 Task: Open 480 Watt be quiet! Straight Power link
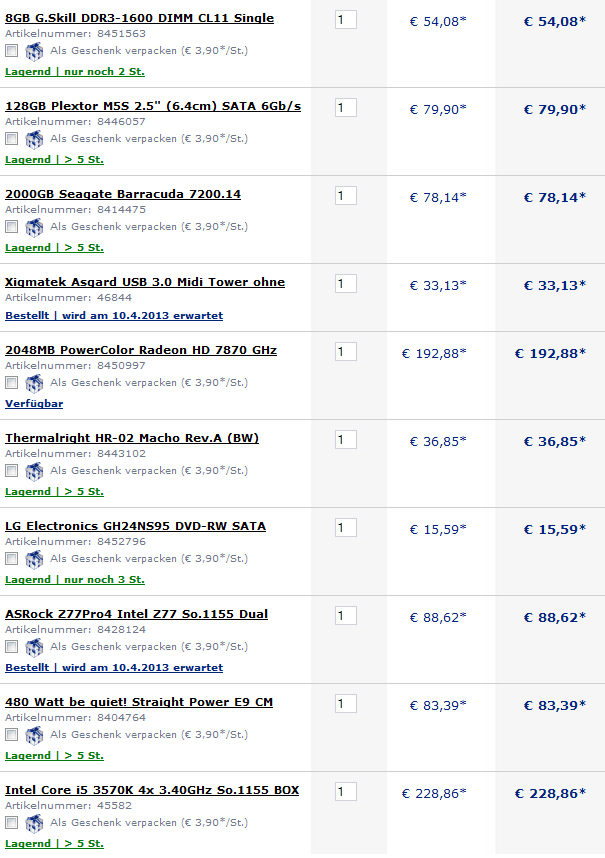pos(139,703)
